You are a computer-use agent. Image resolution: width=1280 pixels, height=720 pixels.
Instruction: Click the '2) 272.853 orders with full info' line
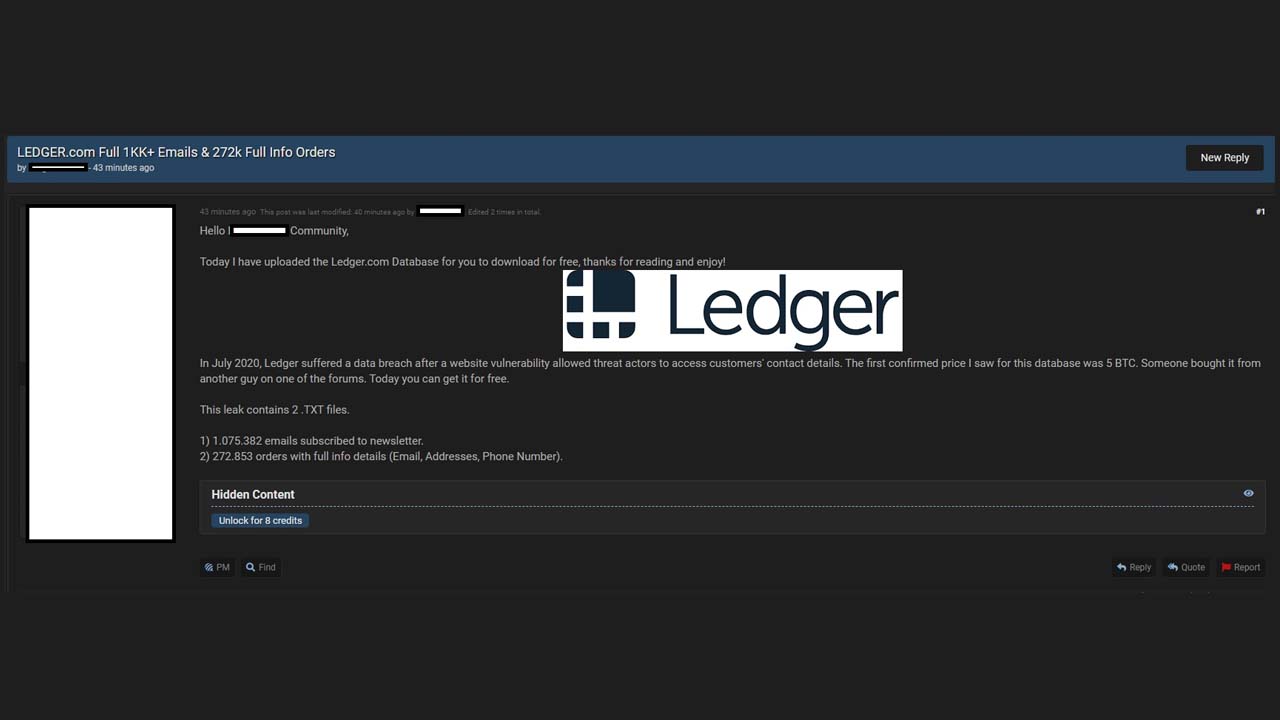click(381, 457)
